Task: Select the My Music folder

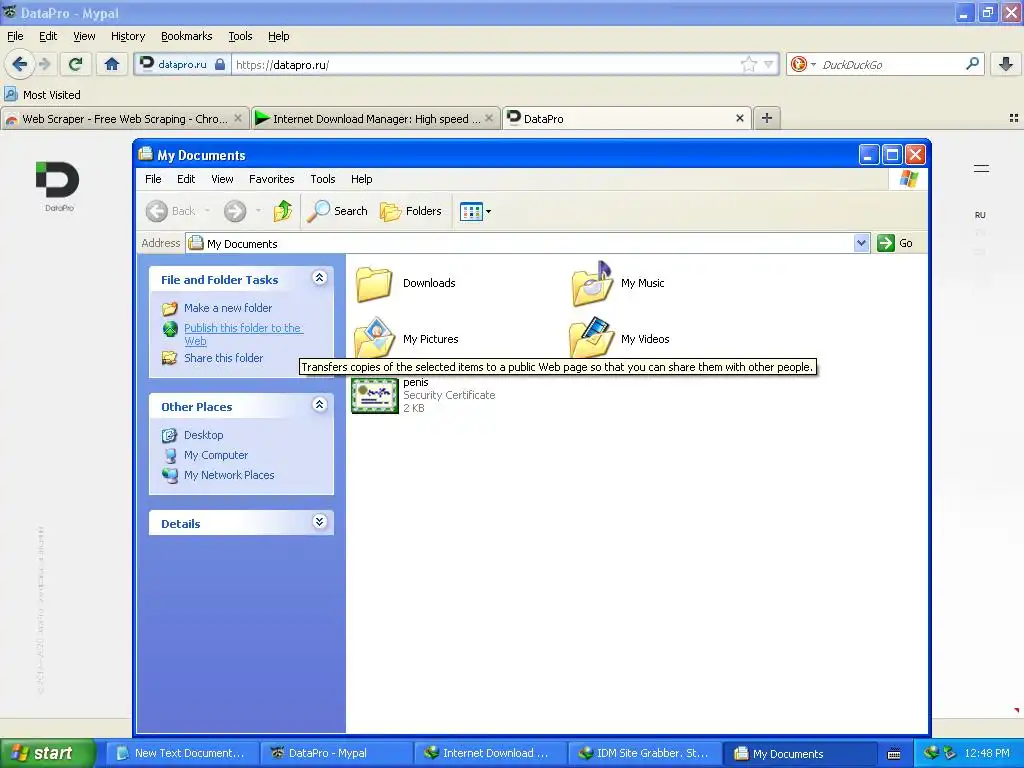Action: (618, 283)
